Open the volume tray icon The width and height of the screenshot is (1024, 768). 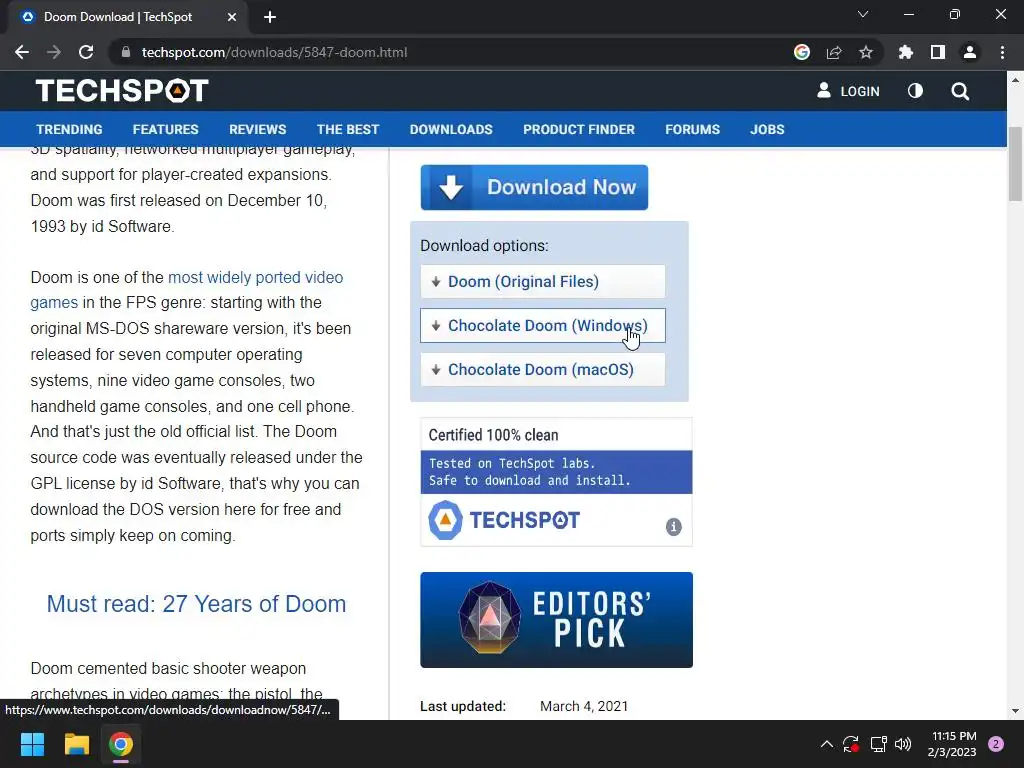[x=903, y=744]
